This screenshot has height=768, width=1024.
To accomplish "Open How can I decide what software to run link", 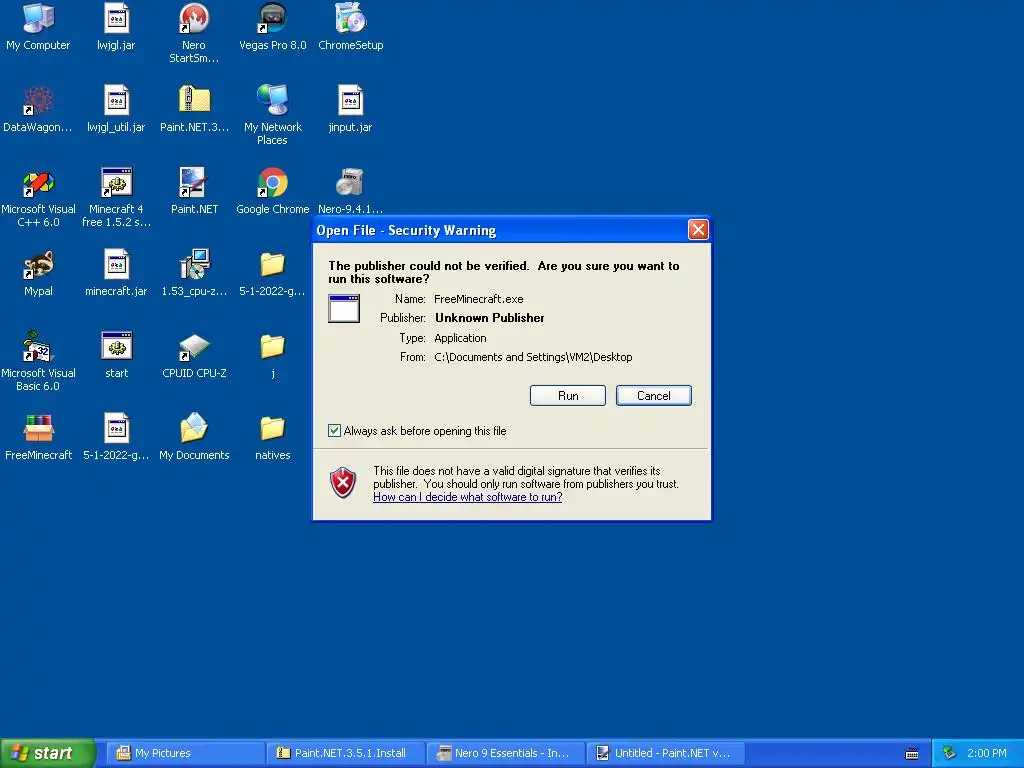I will pos(468,497).
